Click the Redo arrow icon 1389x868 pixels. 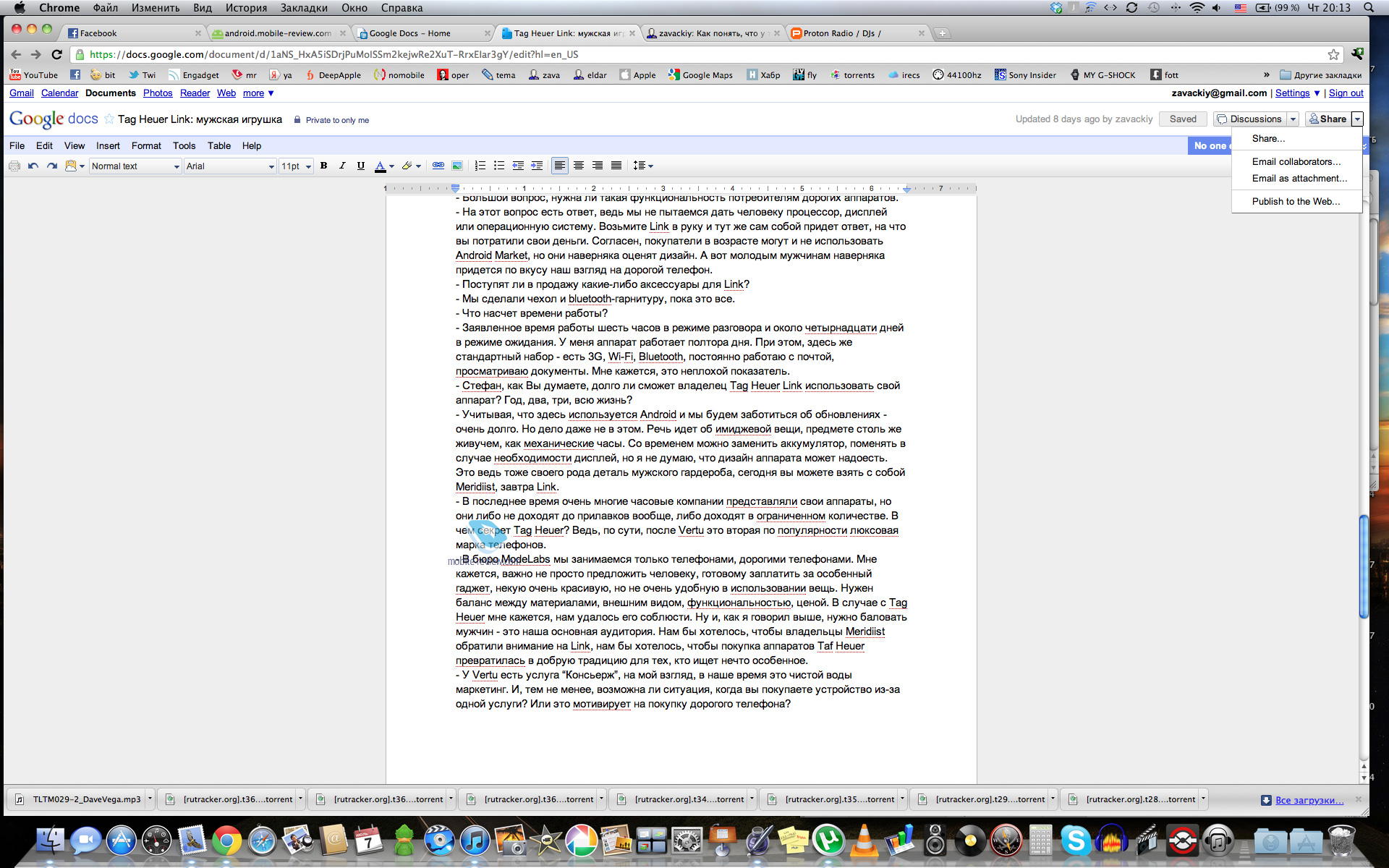52,166
